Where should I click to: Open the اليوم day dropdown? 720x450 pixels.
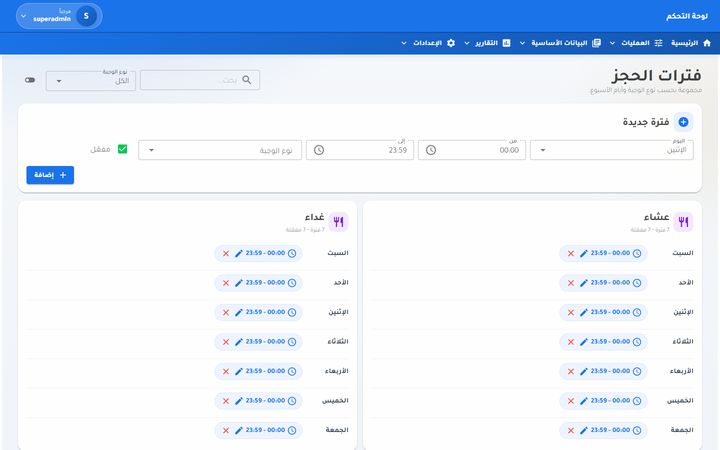[612, 150]
